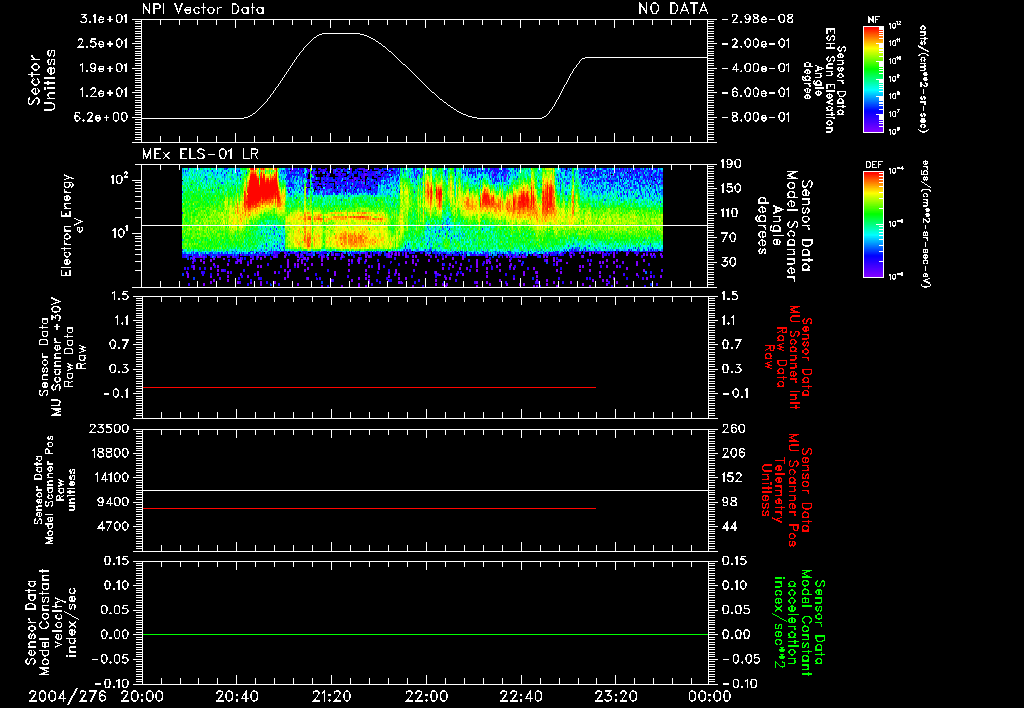Viewport: 1024px width, 708px height.
Task: Click the "23500" scanner position tick value
Action: click(108, 428)
